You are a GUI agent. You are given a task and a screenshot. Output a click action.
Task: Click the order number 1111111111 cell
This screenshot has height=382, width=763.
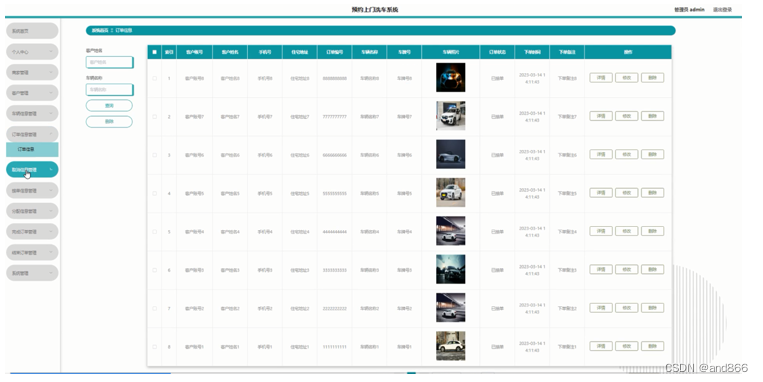[335, 347]
